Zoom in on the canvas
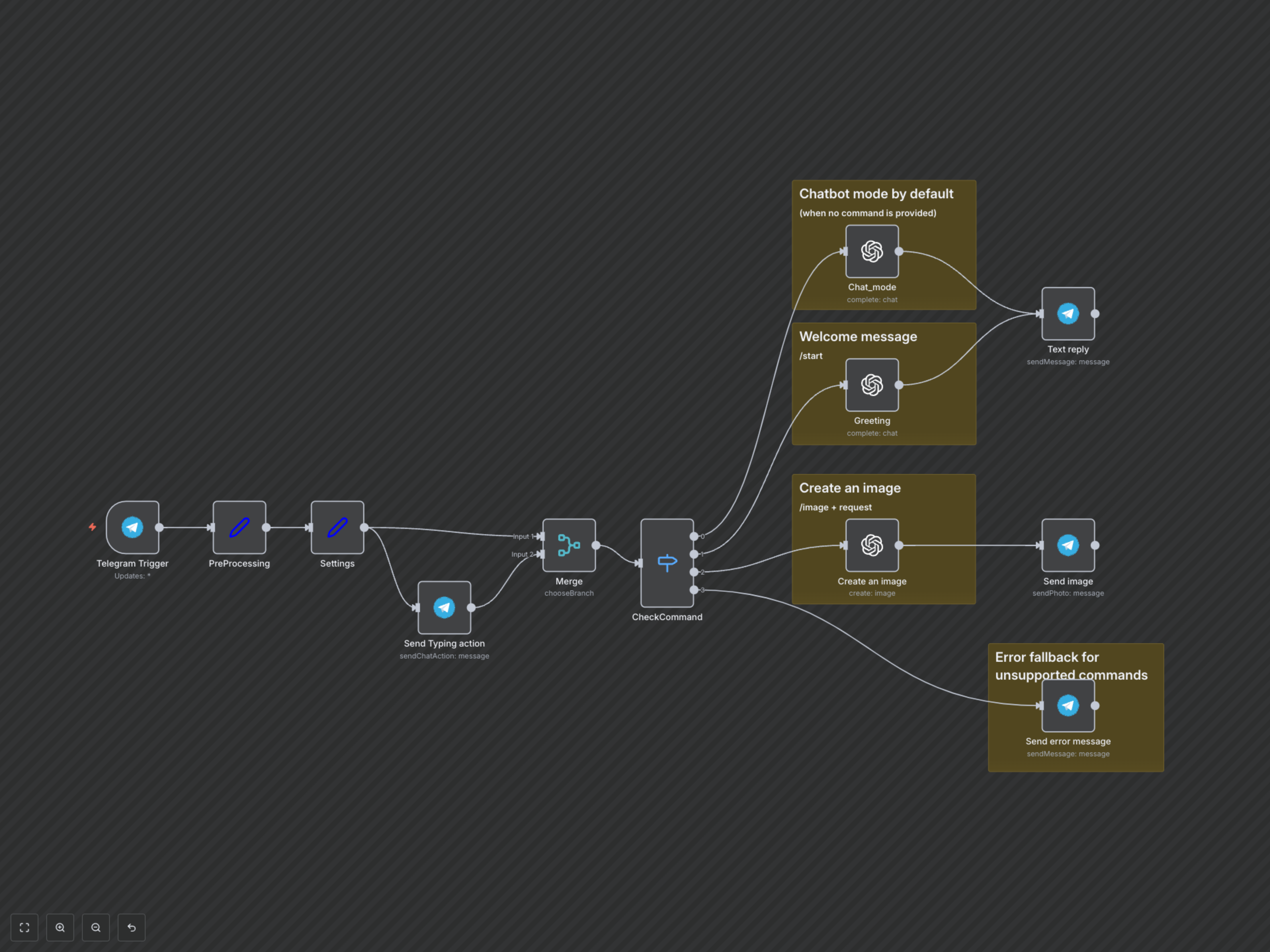This screenshot has width=1270, height=952. click(x=60, y=927)
